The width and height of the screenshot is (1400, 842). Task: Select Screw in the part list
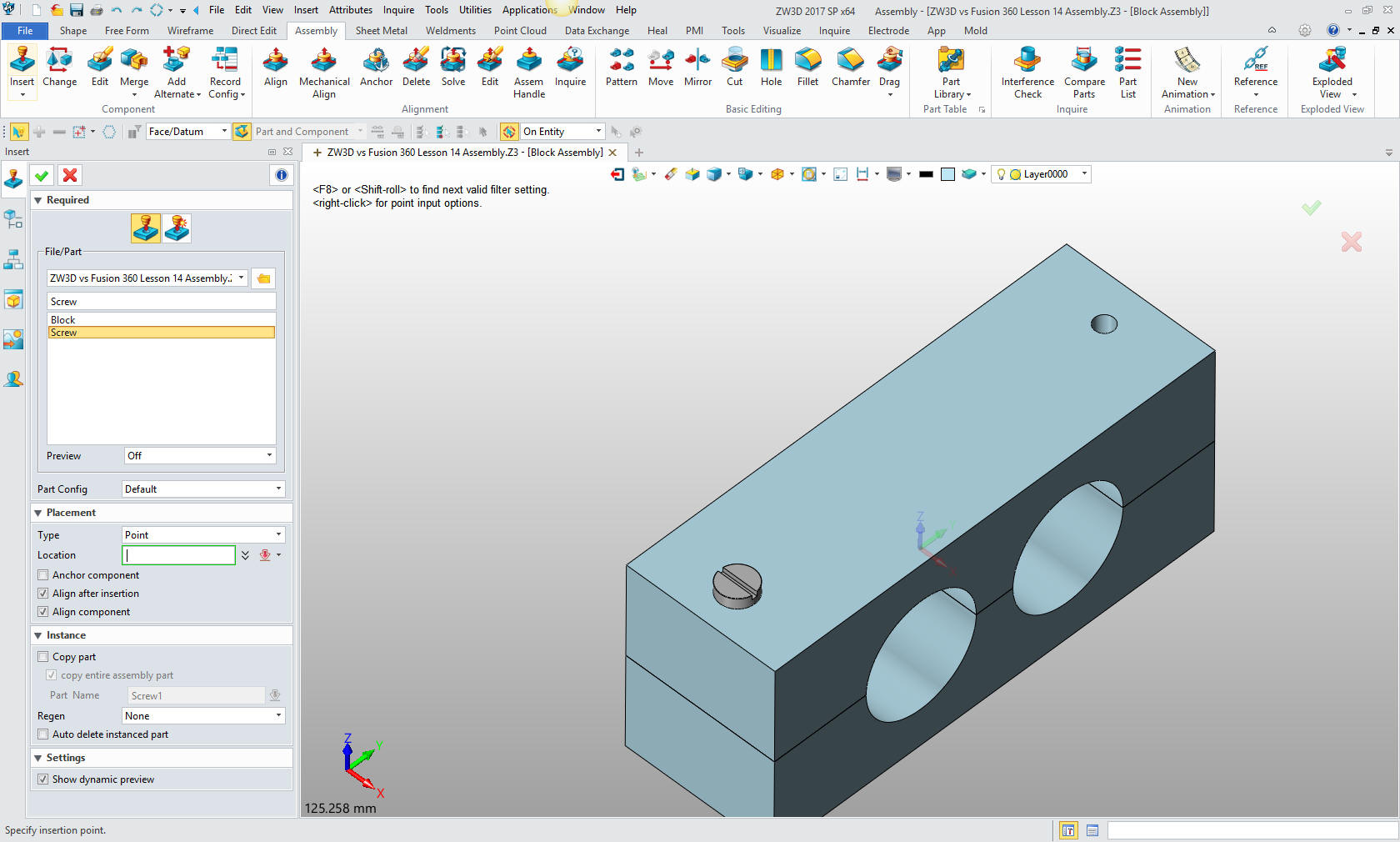161,333
